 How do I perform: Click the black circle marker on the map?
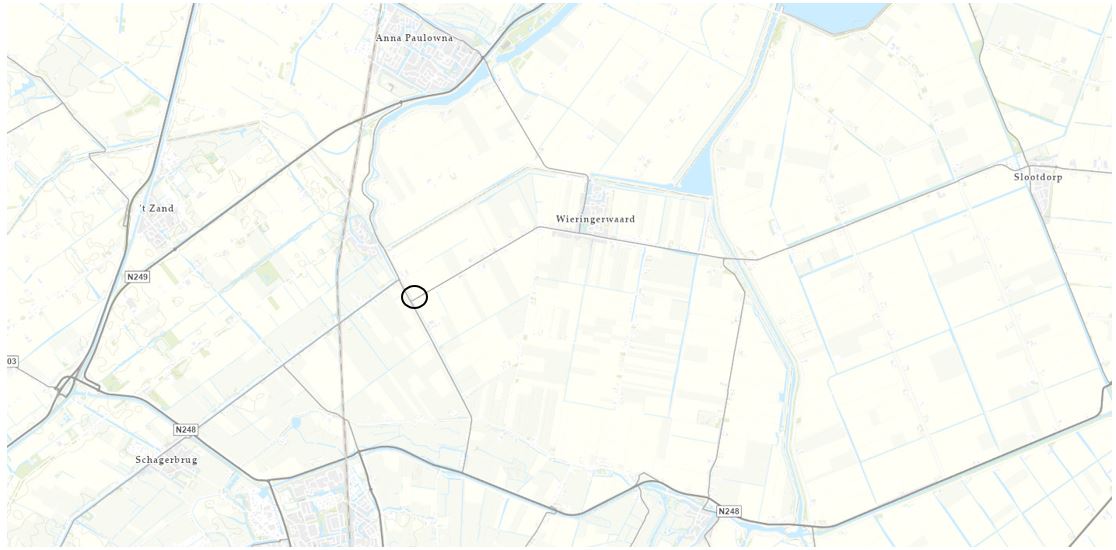pyautogui.click(x=414, y=297)
